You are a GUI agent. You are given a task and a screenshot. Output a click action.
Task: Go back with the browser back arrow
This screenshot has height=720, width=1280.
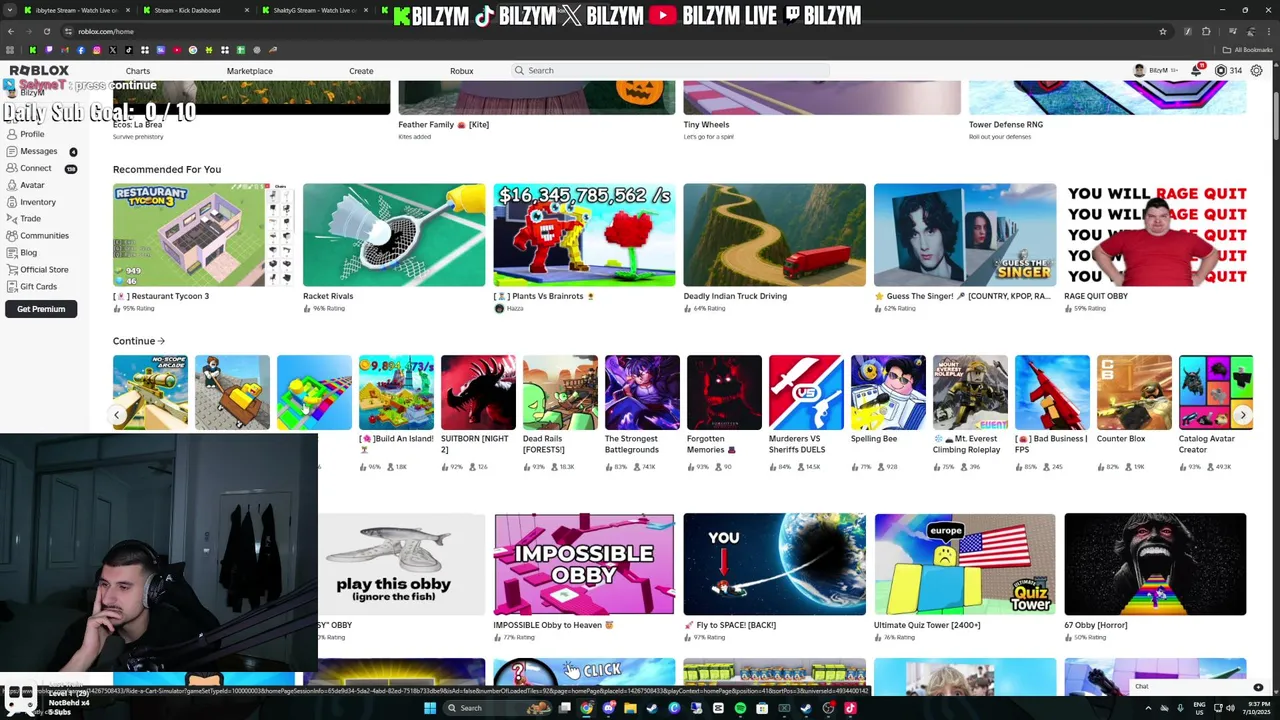click(x=10, y=31)
